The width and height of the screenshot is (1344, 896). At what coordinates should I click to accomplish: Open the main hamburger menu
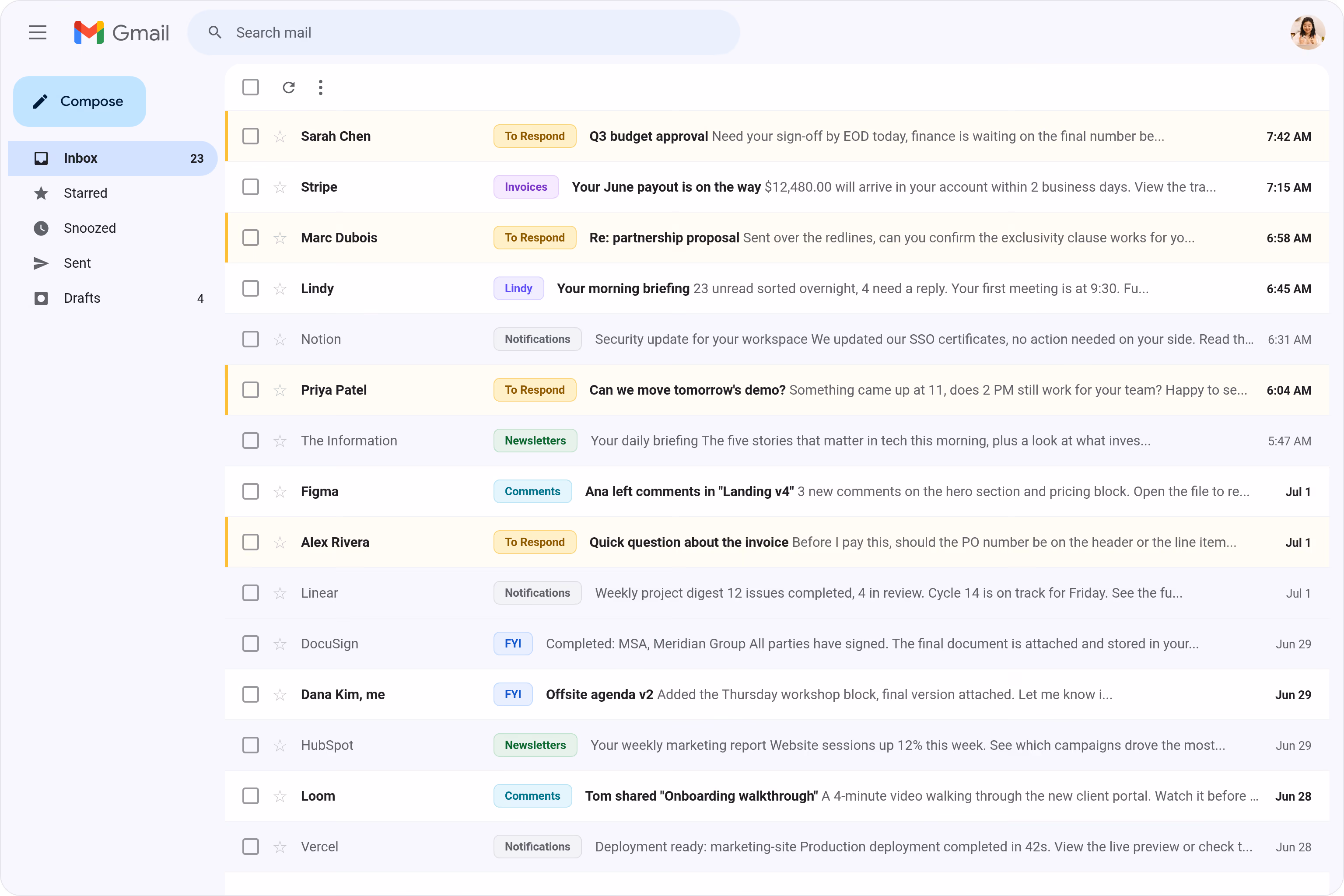pos(38,32)
